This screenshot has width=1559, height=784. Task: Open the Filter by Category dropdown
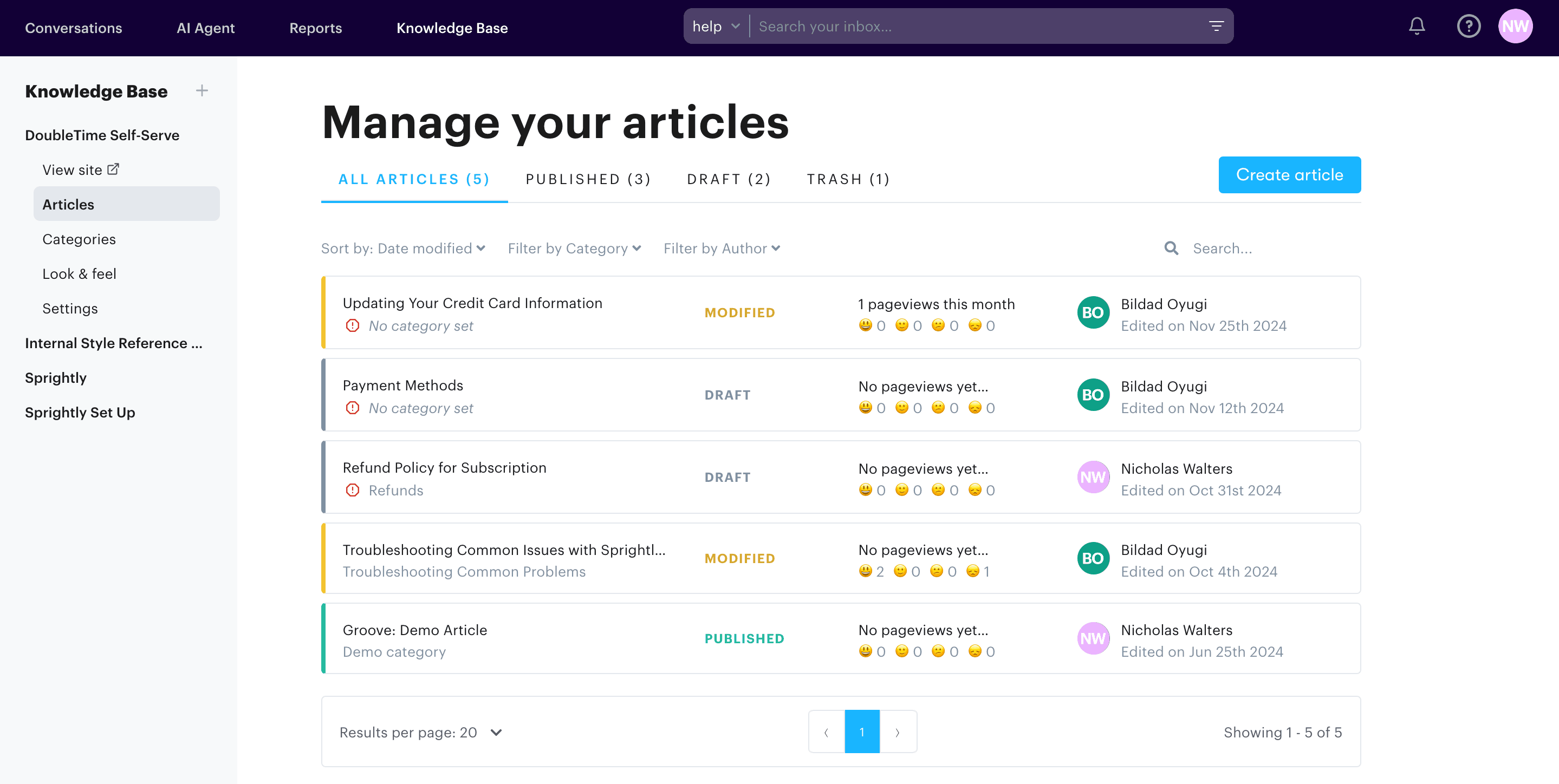[x=574, y=248]
